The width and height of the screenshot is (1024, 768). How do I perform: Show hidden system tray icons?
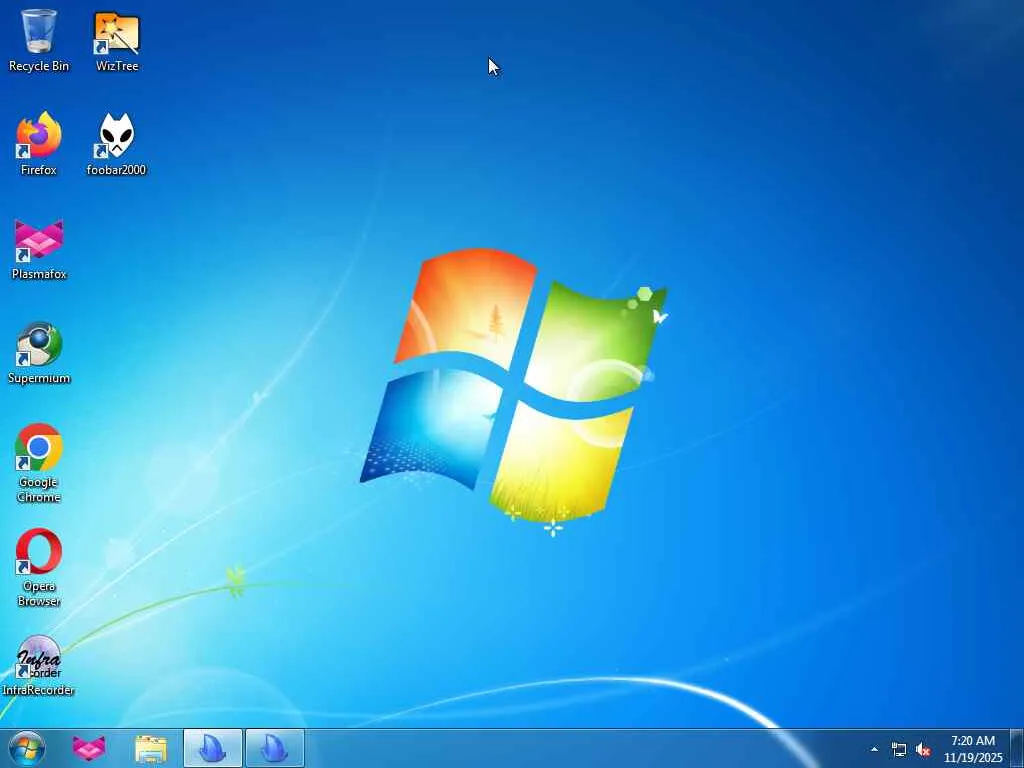click(x=874, y=749)
